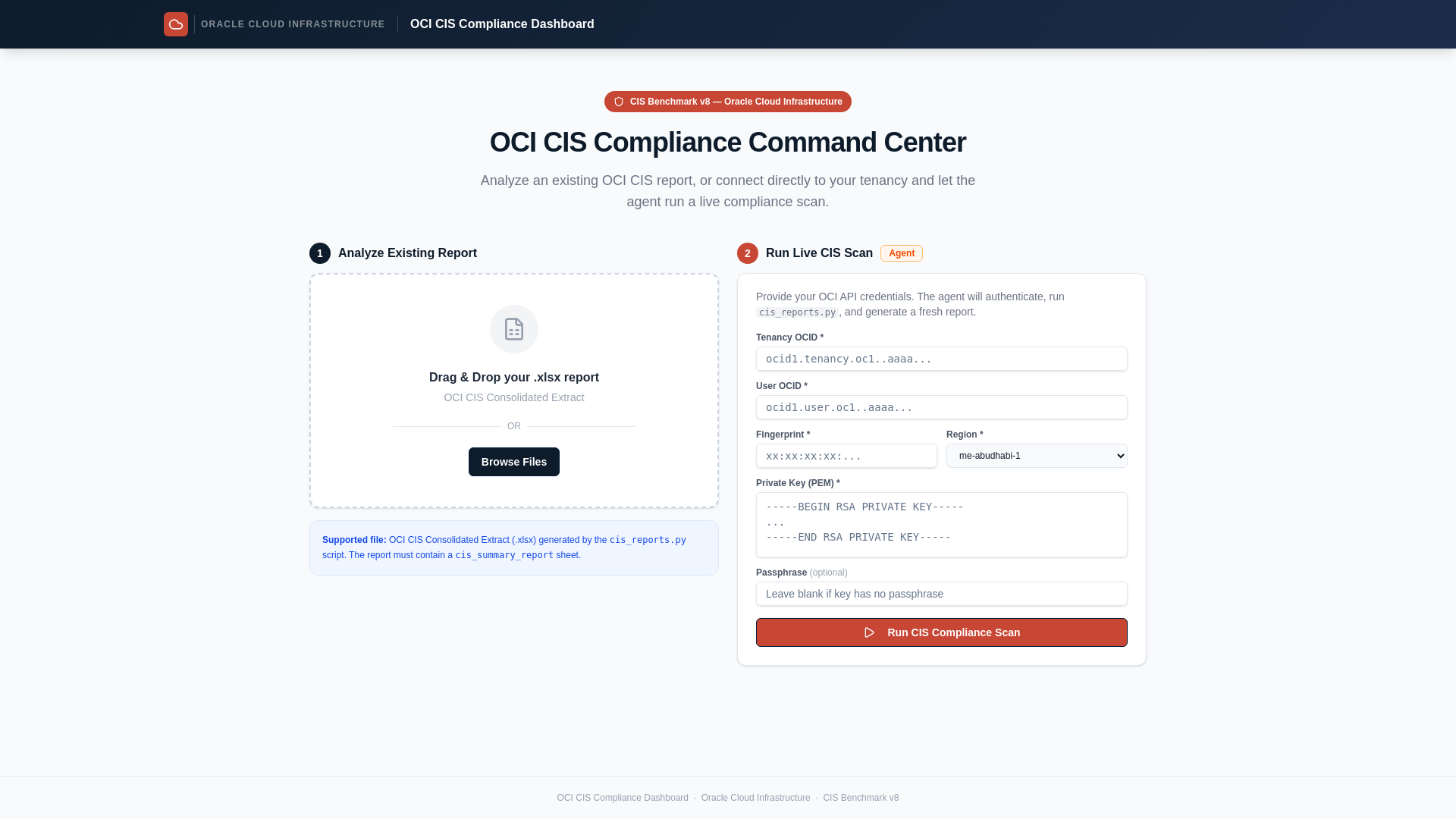The width and height of the screenshot is (1456, 819).
Task: Click the 'Region *' label
Action: coord(965,435)
